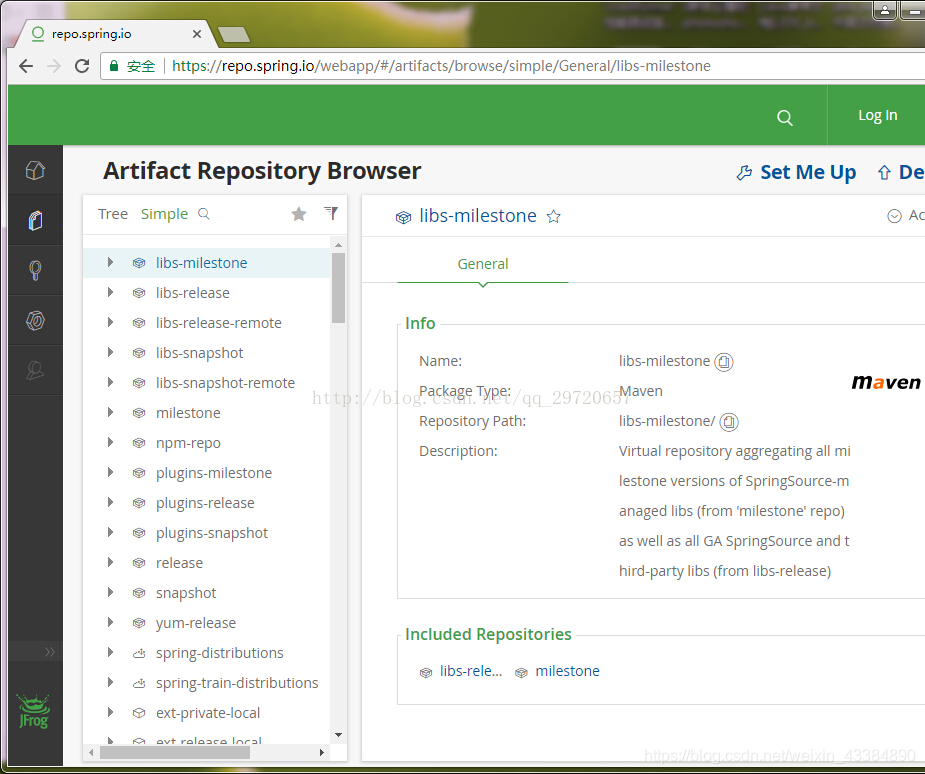
Task: Copy the libs-milestone/ repository path
Action: coord(729,422)
